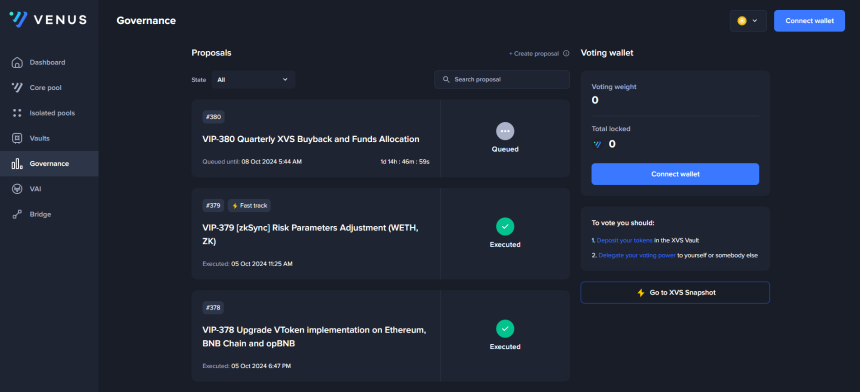
Task: Click the BNB chain coin icon
Action: pos(742,21)
